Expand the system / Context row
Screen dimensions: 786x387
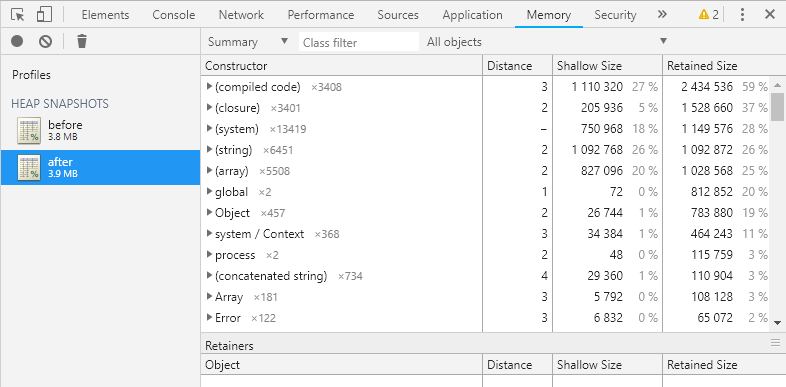[210, 234]
